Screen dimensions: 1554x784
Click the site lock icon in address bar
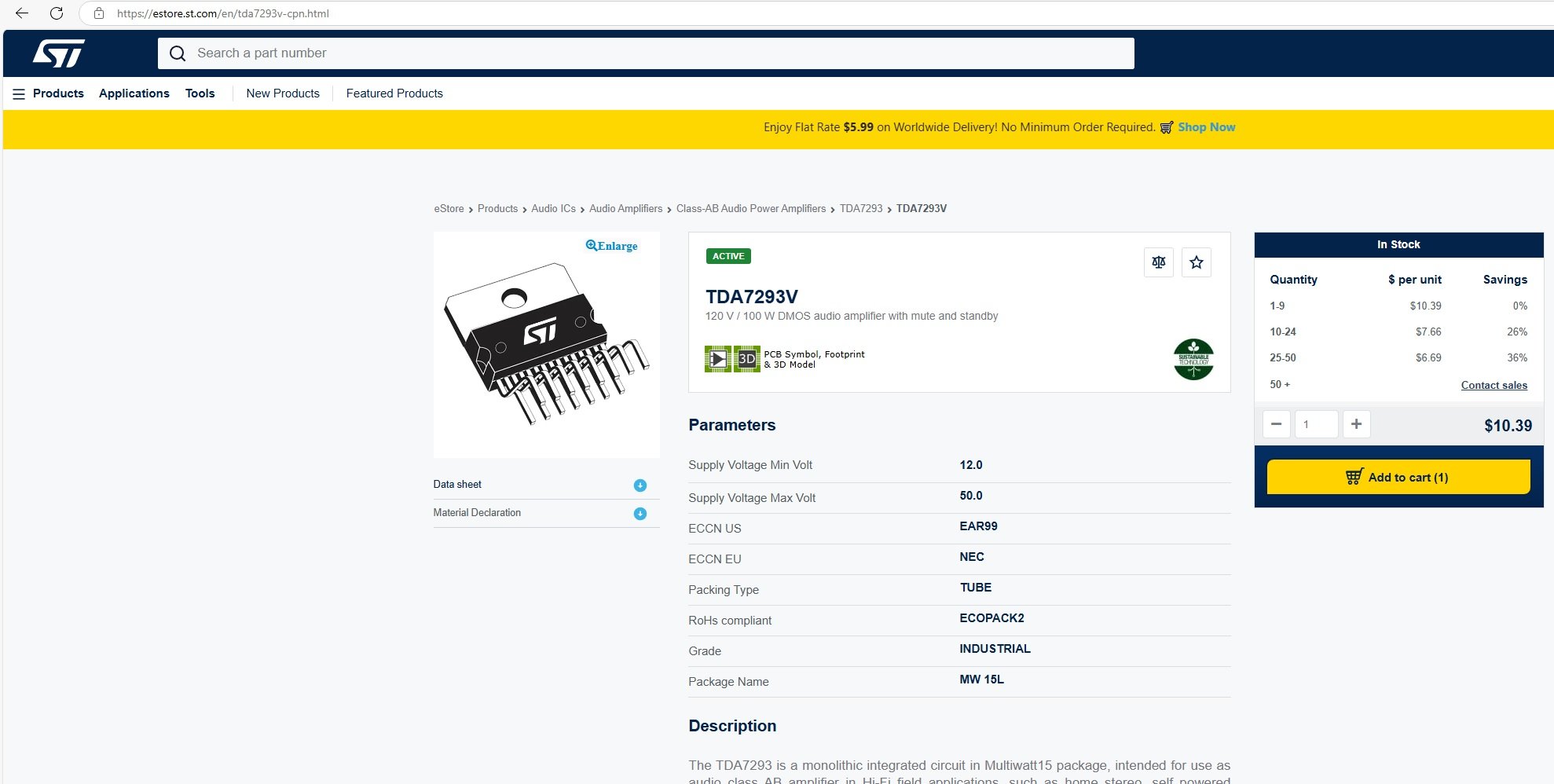(x=99, y=13)
